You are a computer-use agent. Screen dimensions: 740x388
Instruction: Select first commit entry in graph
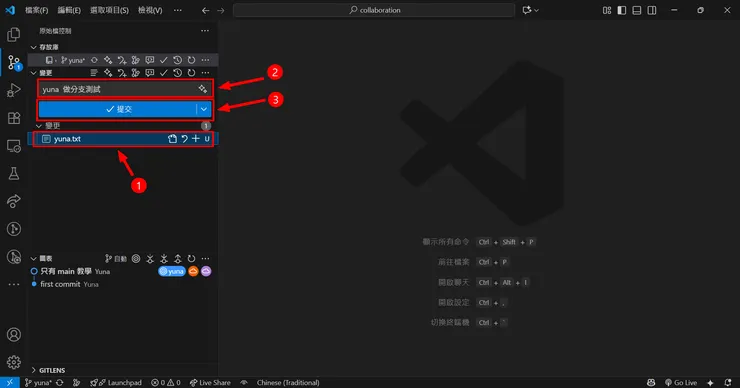pyautogui.click(x=60, y=284)
